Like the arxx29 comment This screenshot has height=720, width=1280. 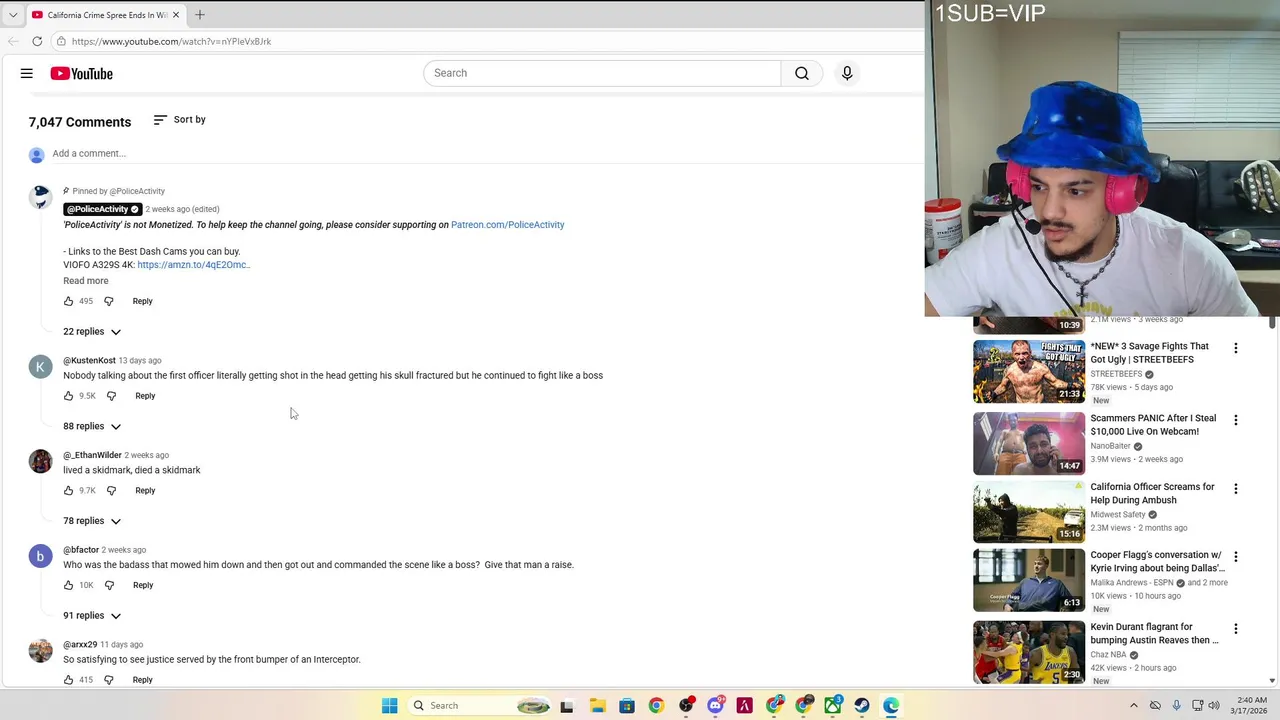pyautogui.click(x=69, y=680)
